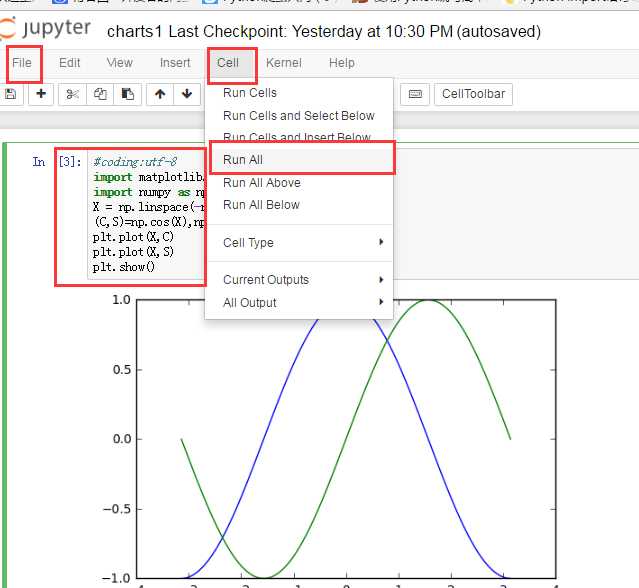Open the command palette keyboard icon
Screen dimensions: 639x588
[415, 94]
